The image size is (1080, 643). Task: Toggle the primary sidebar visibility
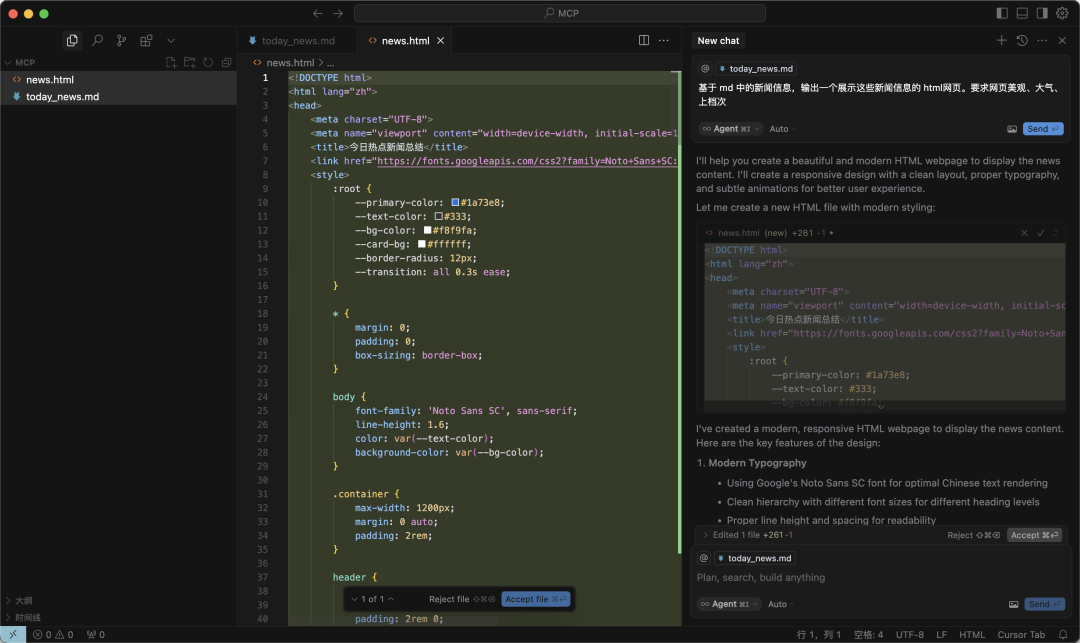click(x=1002, y=13)
